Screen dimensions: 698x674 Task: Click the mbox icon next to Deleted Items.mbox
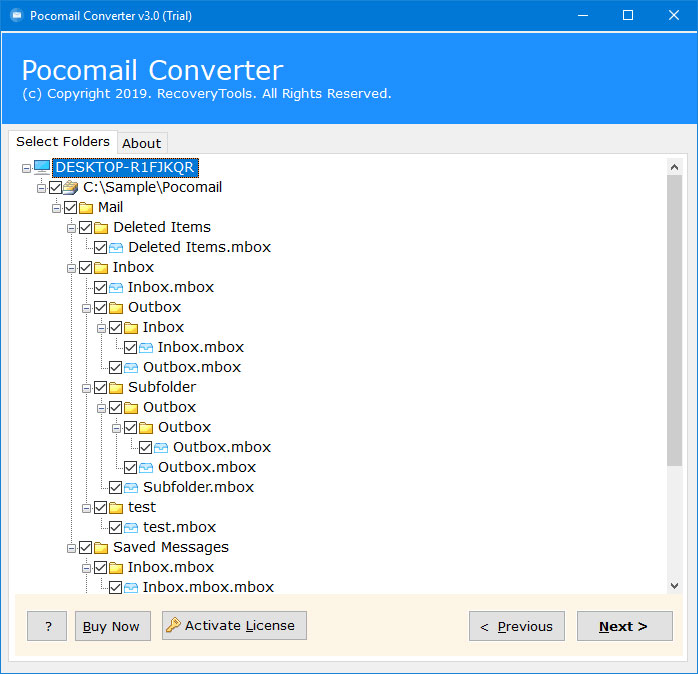(116, 248)
